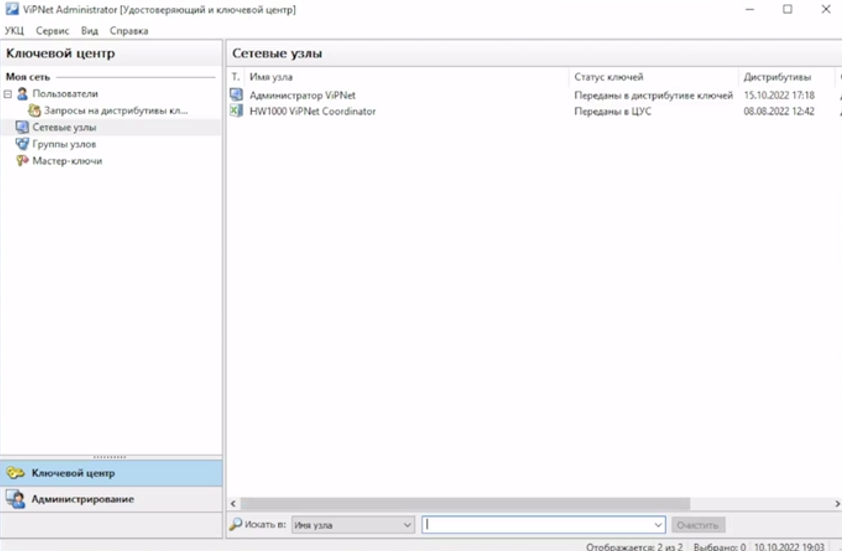The height and width of the screenshot is (551, 842).
Task: Click the Выбрано: 0 status entry
Action: tap(719, 546)
